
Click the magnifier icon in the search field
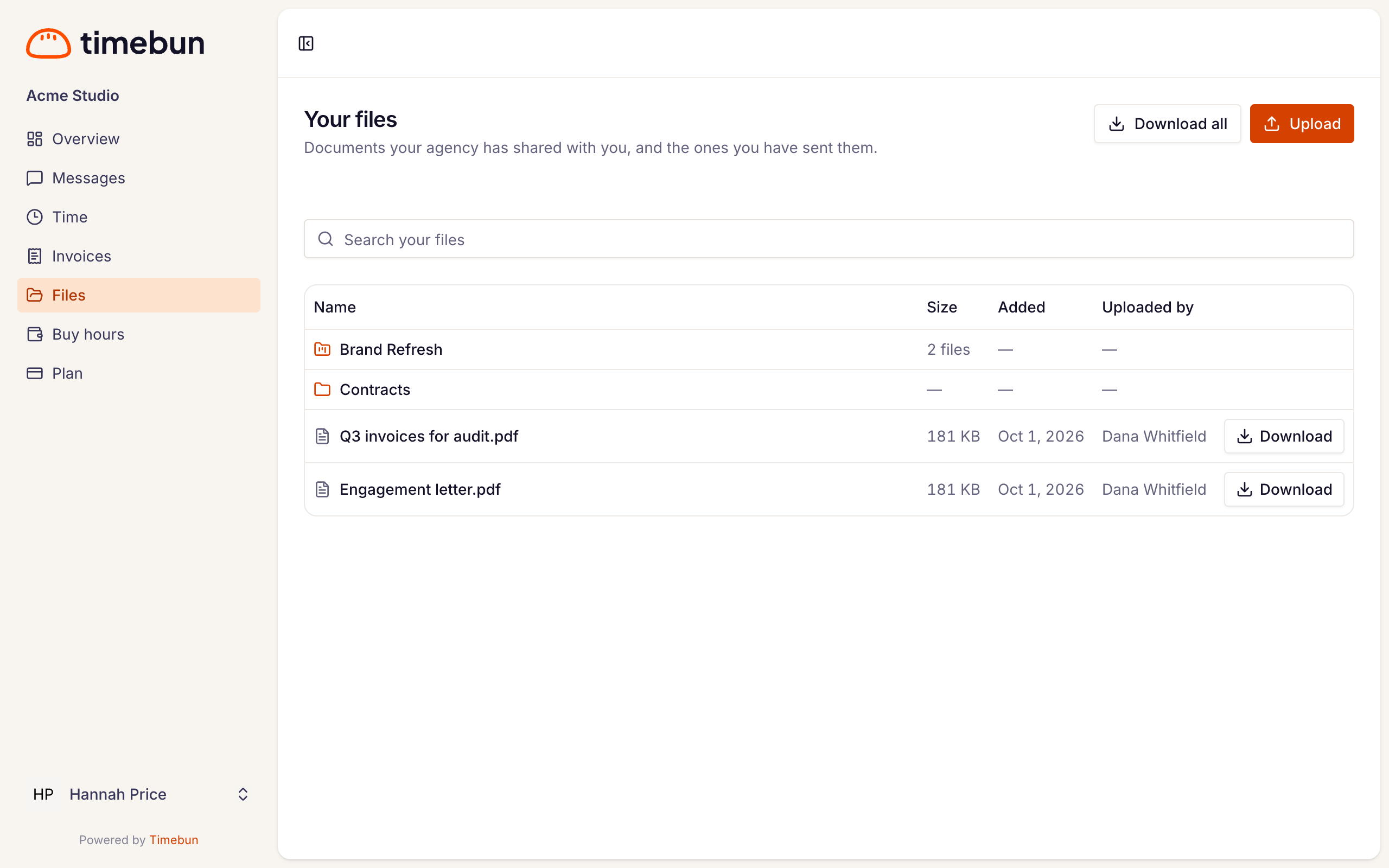click(x=326, y=239)
